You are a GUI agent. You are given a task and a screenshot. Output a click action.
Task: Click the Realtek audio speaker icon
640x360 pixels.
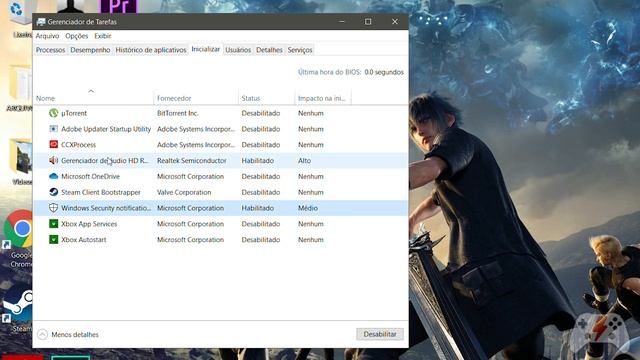[x=53, y=160]
